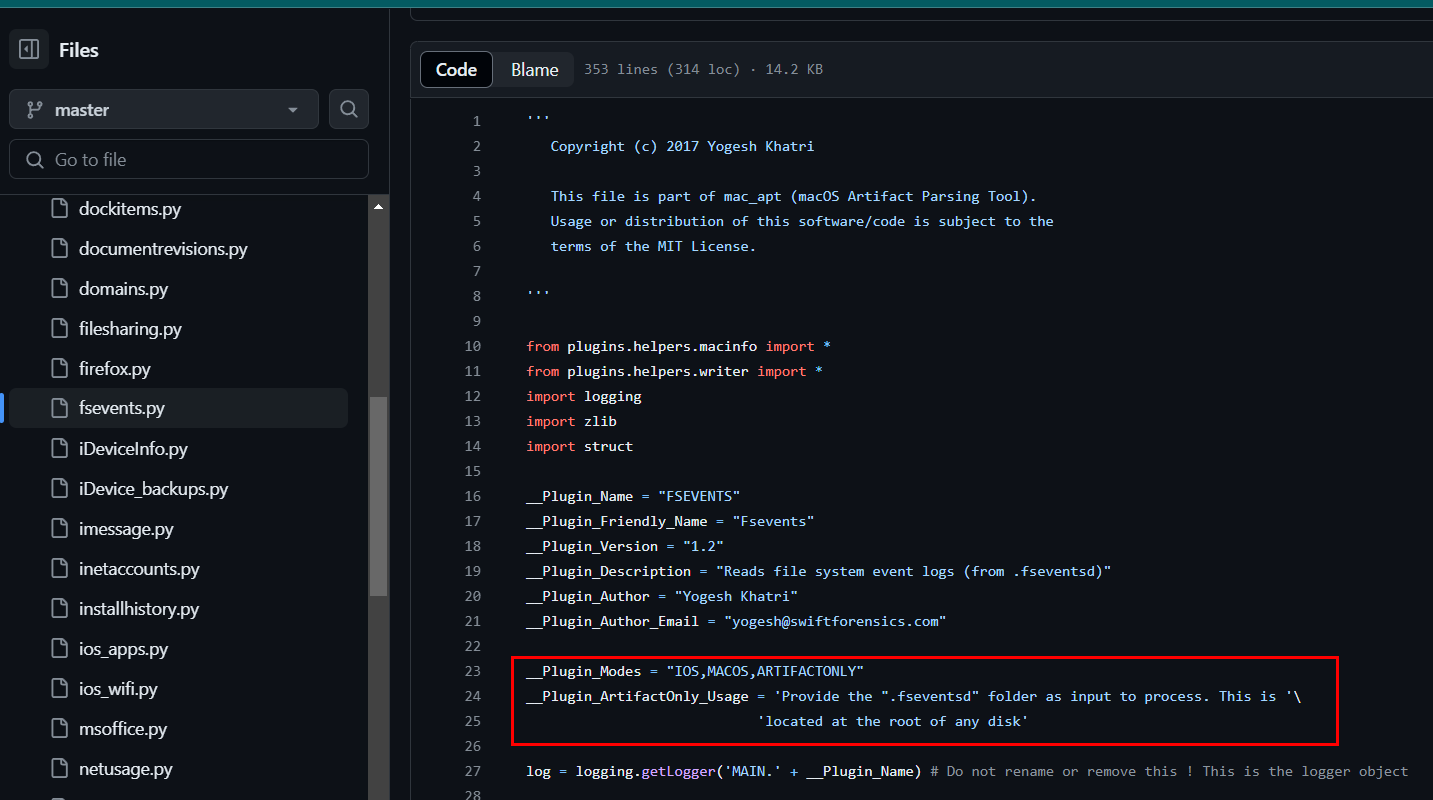Click the file tree scrollbar up arrow
Viewport: 1433px width, 800px height.
pos(378,207)
